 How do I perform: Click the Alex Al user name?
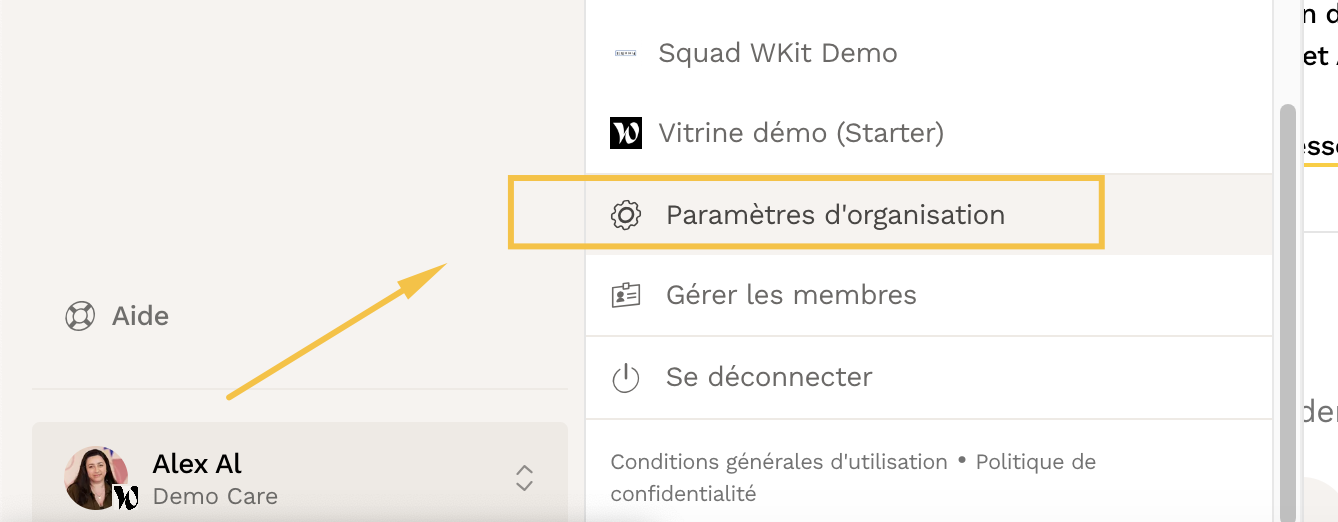pos(197,464)
